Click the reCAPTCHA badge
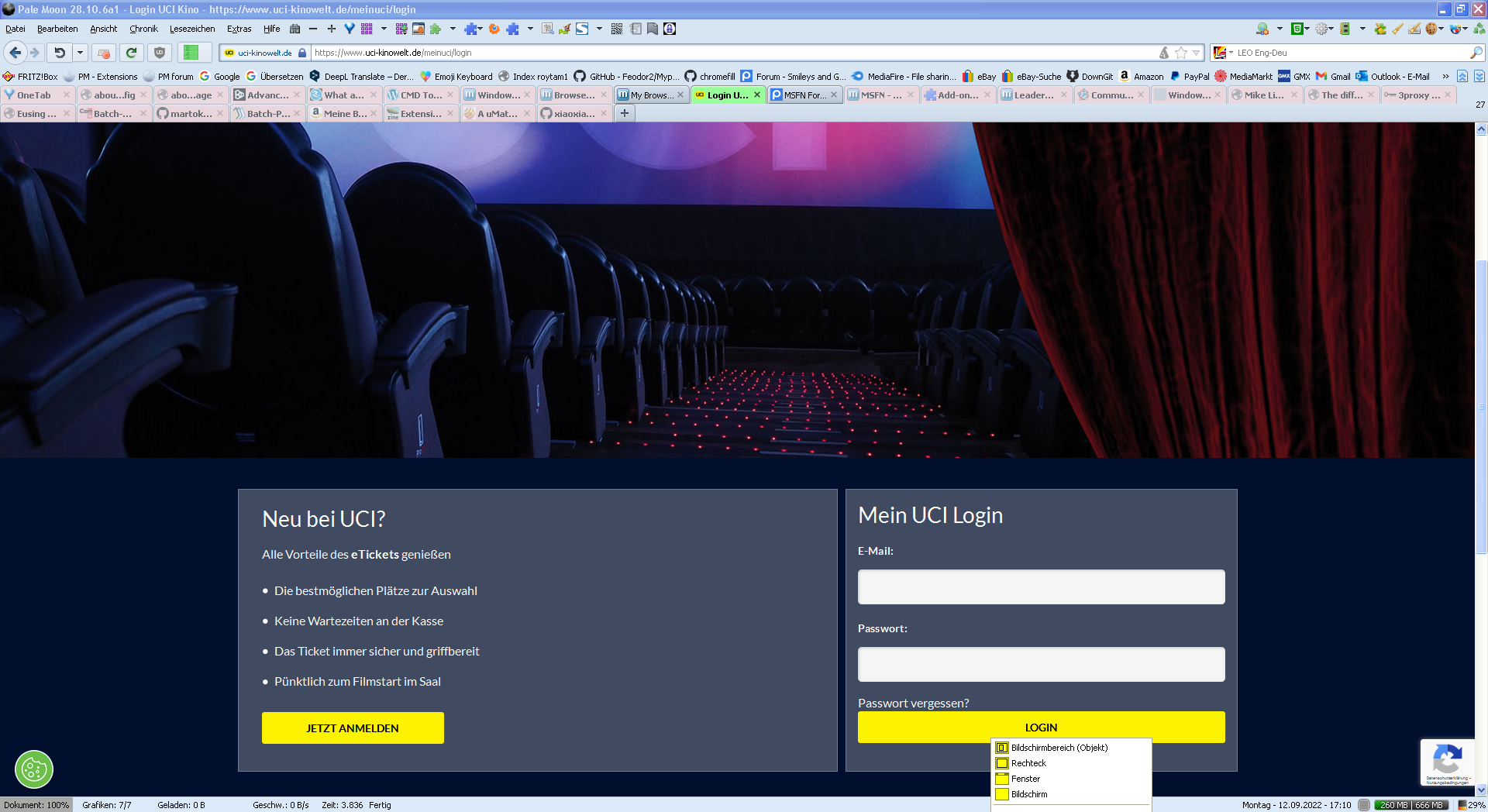 (1447, 763)
